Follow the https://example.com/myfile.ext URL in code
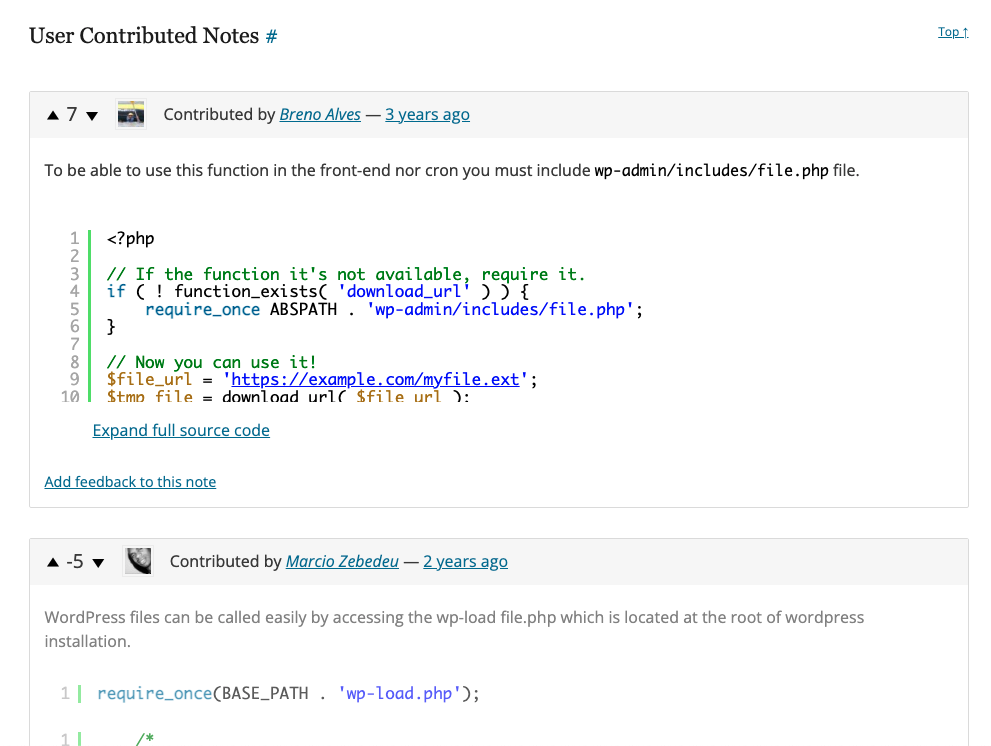This screenshot has width=991, height=746. (x=376, y=380)
